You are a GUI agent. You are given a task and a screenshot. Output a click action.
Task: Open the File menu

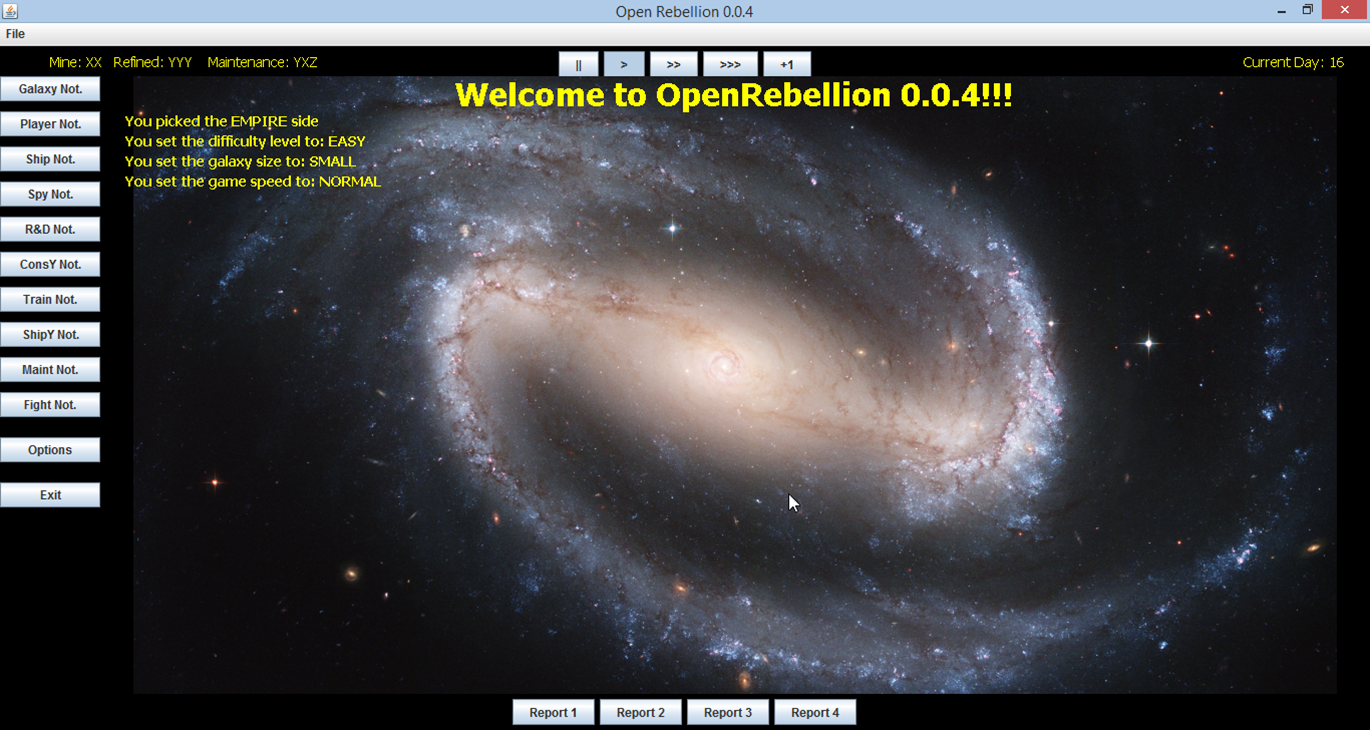pyautogui.click(x=15, y=34)
